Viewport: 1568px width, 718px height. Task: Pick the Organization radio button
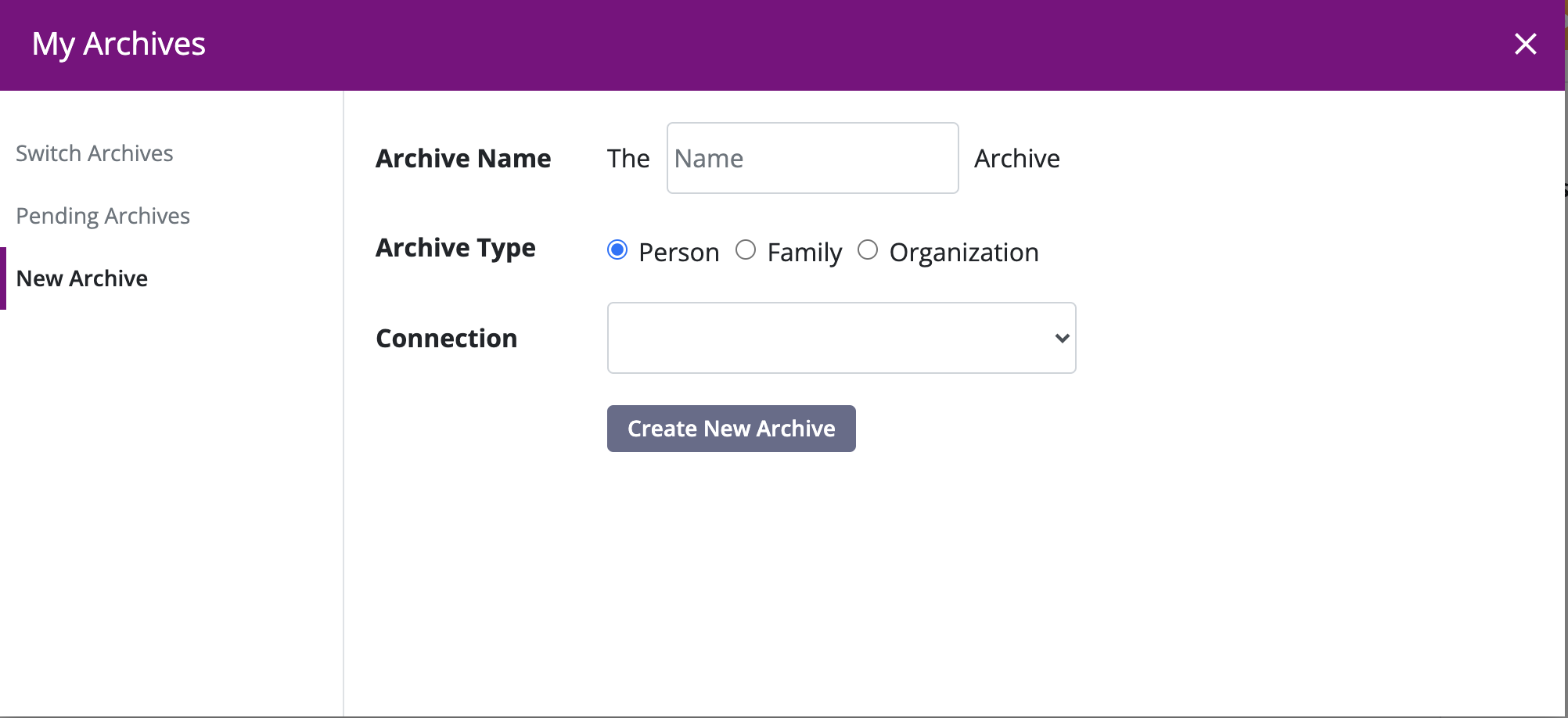[x=868, y=250]
